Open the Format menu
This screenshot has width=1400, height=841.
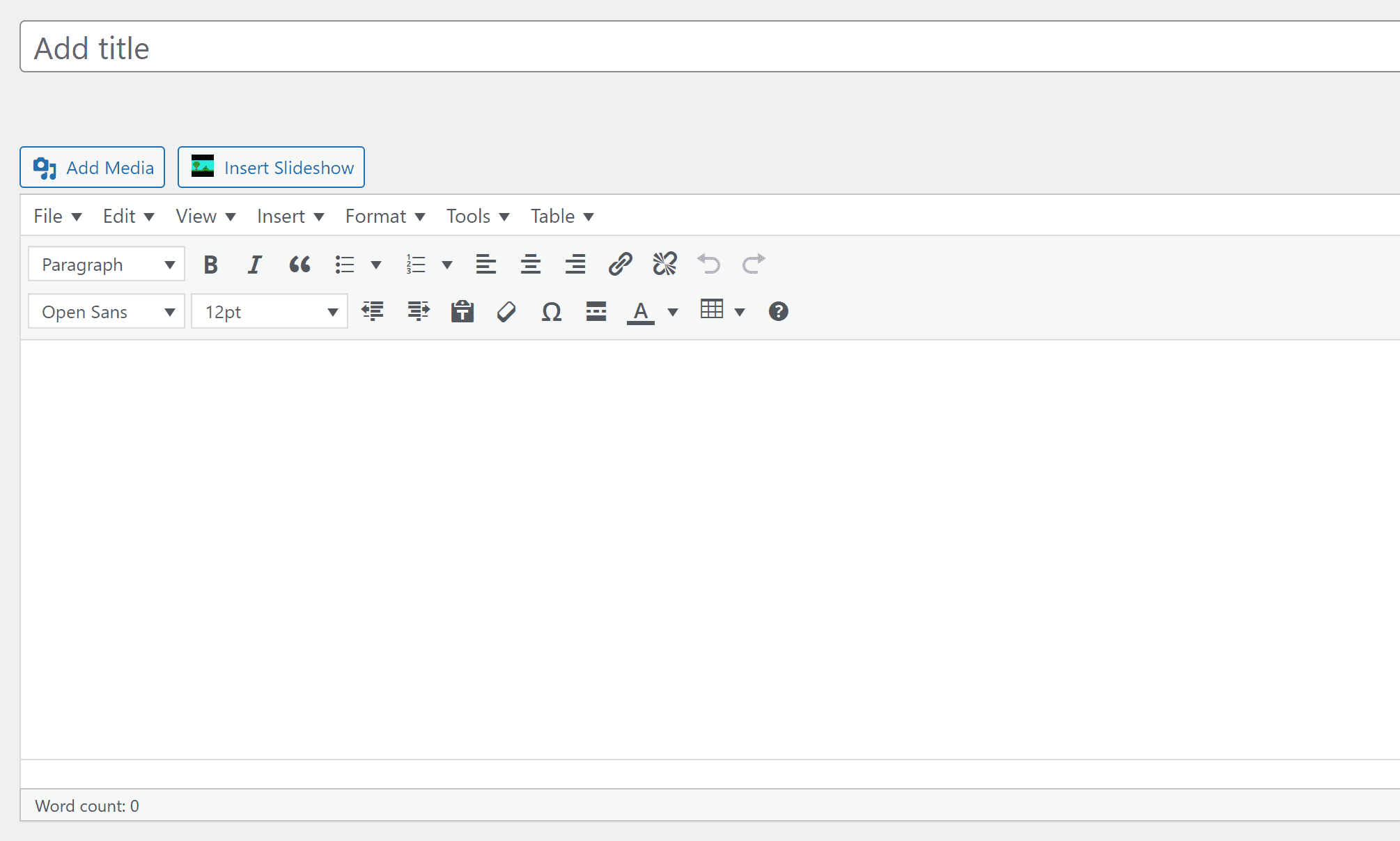(x=384, y=217)
